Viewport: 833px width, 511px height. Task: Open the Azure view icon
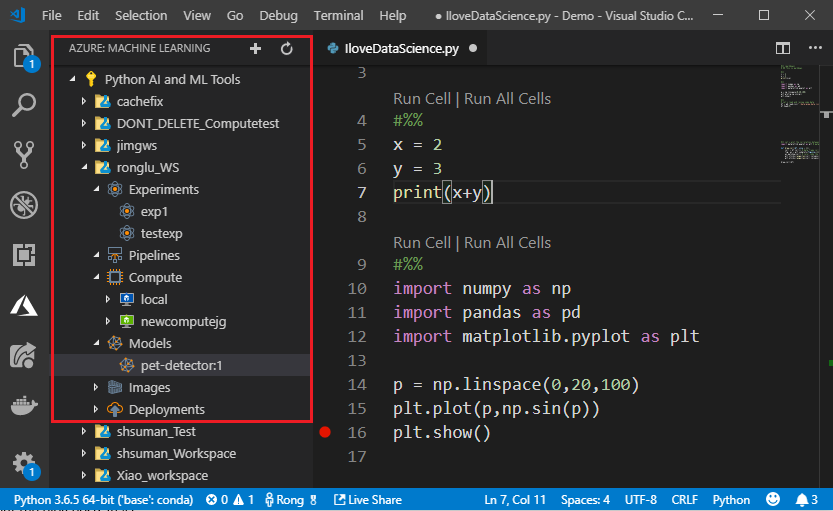[24, 306]
